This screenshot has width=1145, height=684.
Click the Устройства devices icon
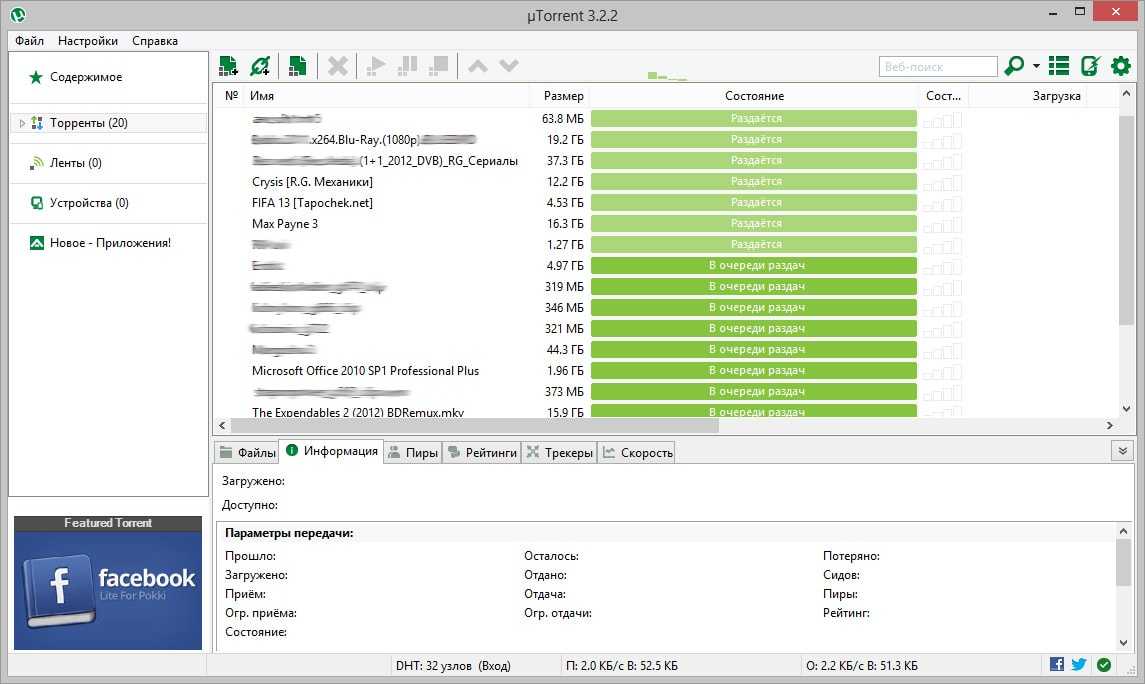[x=37, y=203]
